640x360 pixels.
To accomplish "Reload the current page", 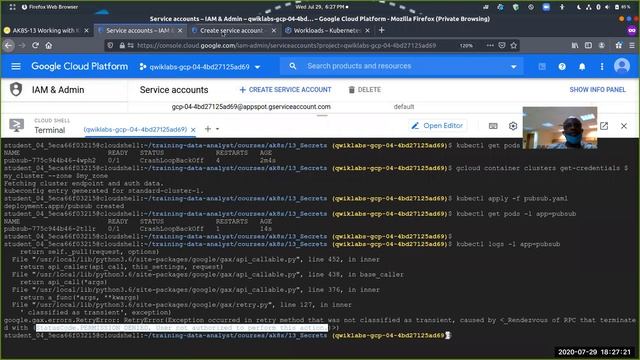I will [x=36, y=45].
